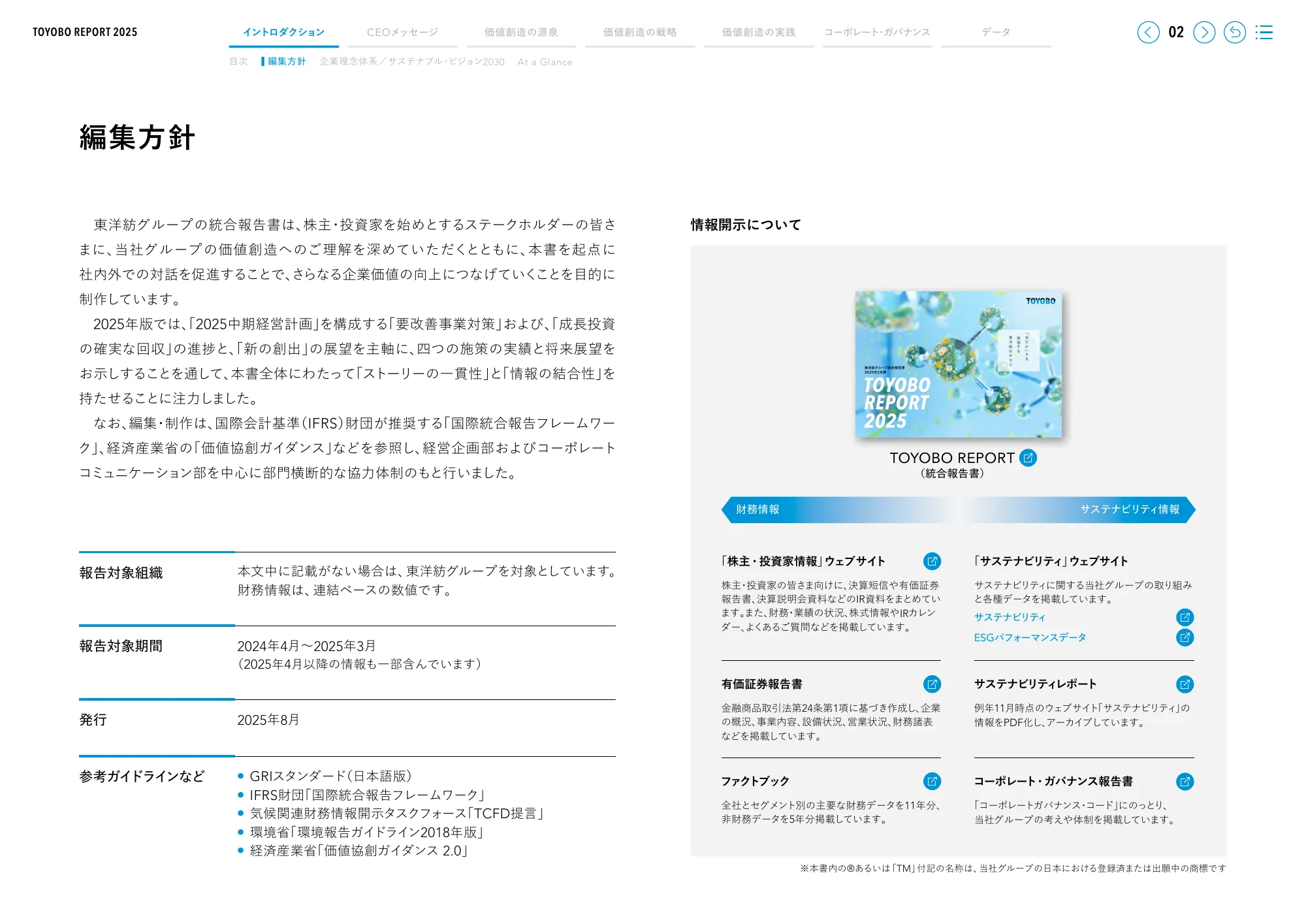Click the return/back circular arrow icon
Image resolution: width=1306 pixels, height=924 pixels.
1235,31
